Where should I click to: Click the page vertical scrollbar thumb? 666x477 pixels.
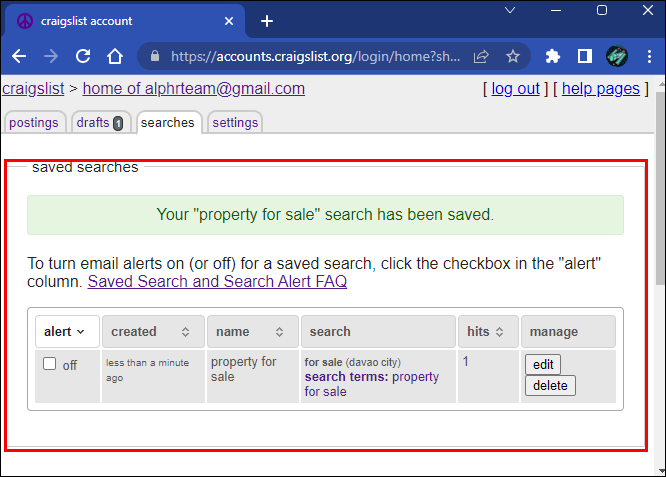point(660,187)
